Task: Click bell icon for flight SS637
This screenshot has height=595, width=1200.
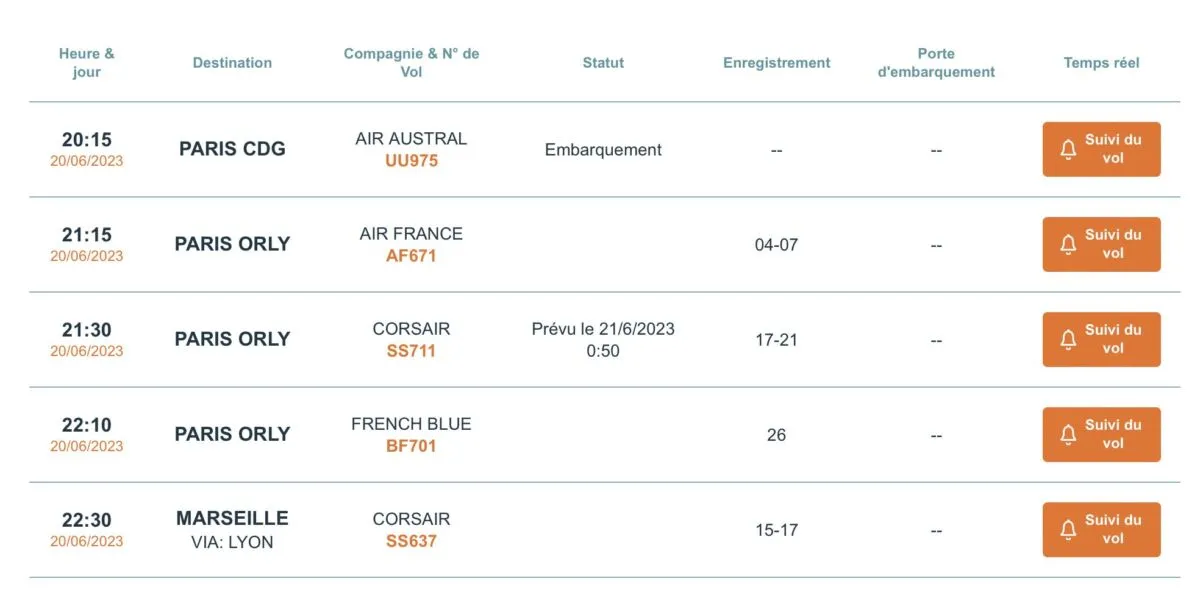Action: click(1068, 530)
